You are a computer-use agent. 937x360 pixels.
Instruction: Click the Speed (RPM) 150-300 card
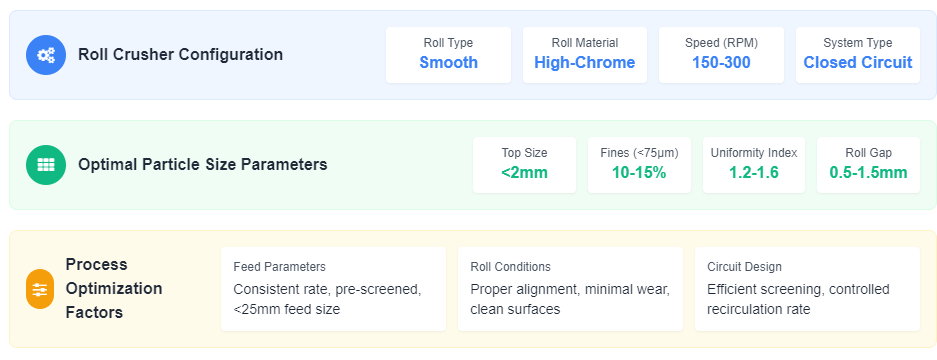tap(721, 55)
